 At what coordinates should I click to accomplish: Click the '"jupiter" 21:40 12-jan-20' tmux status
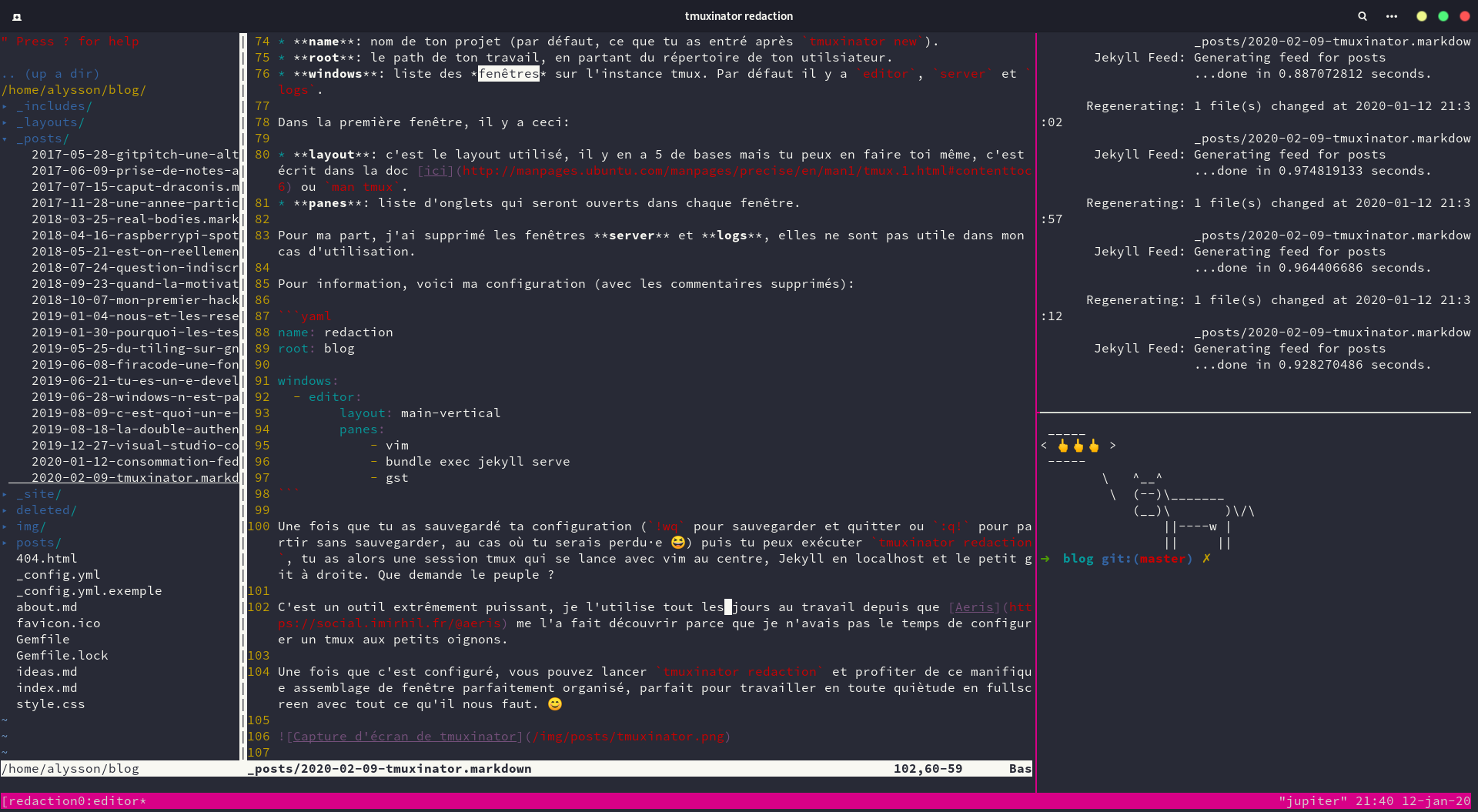(x=1374, y=801)
